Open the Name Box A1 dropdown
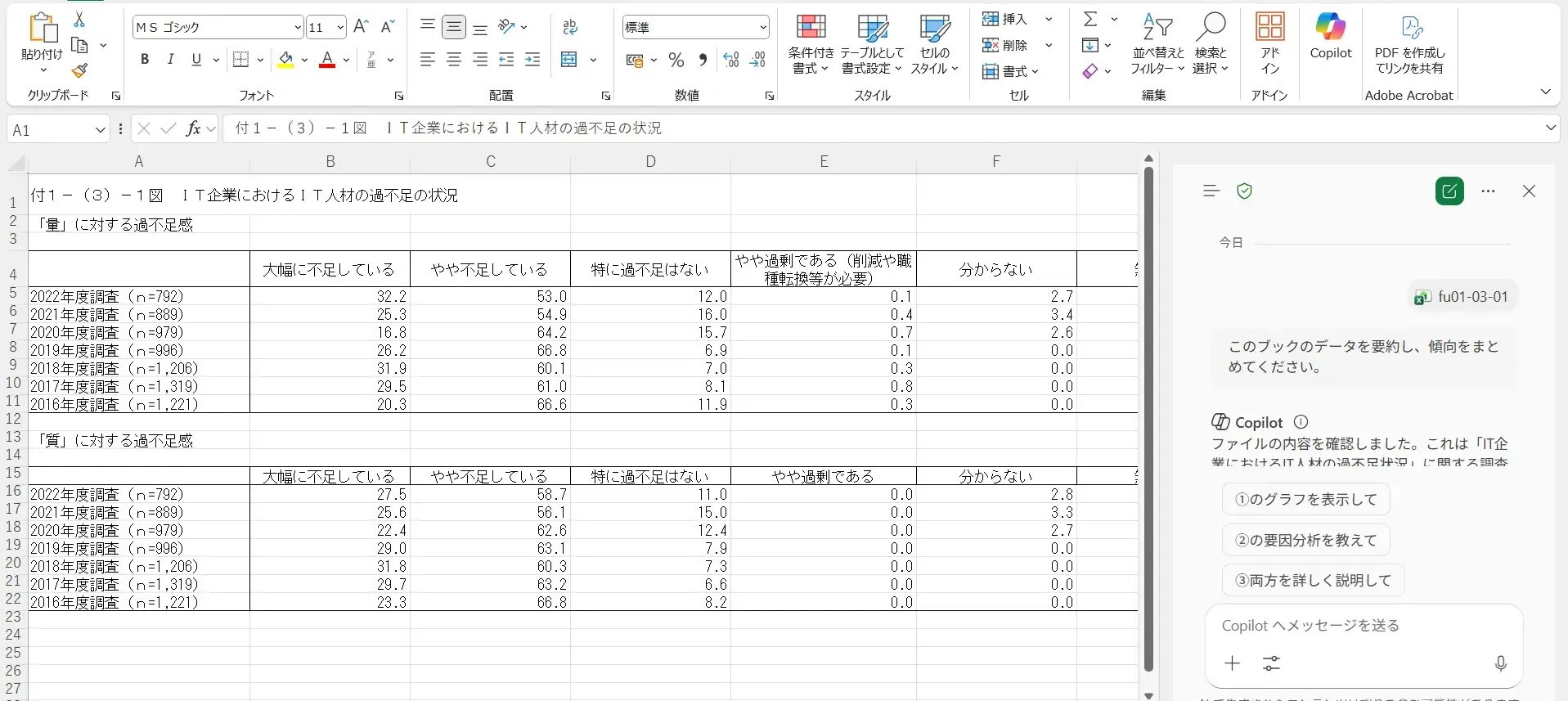The height and width of the screenshot is (701, 1568). tap(100, 129)
